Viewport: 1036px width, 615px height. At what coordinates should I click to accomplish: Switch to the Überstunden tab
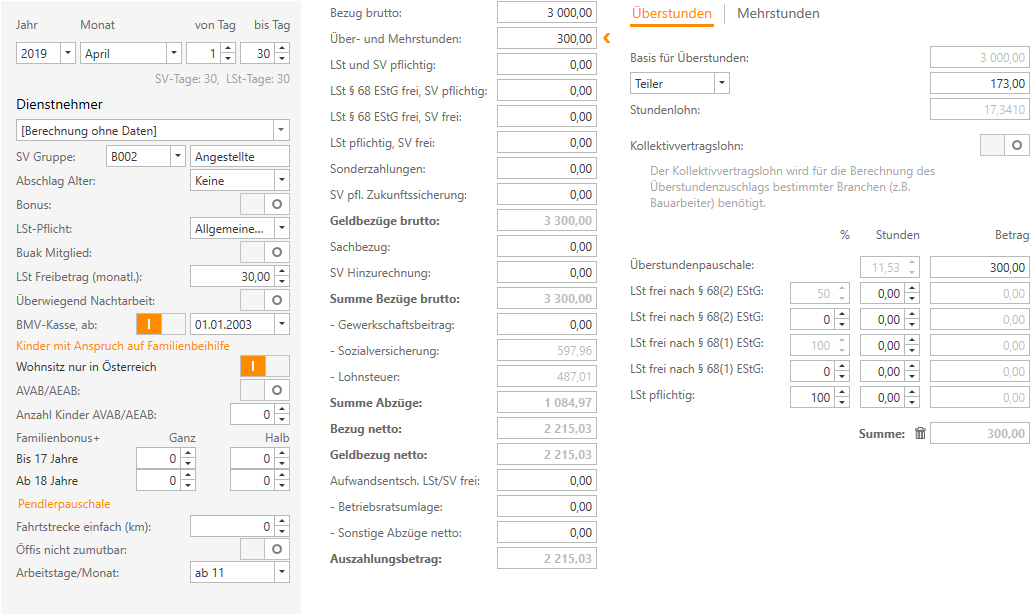click(x=671, y=13)
